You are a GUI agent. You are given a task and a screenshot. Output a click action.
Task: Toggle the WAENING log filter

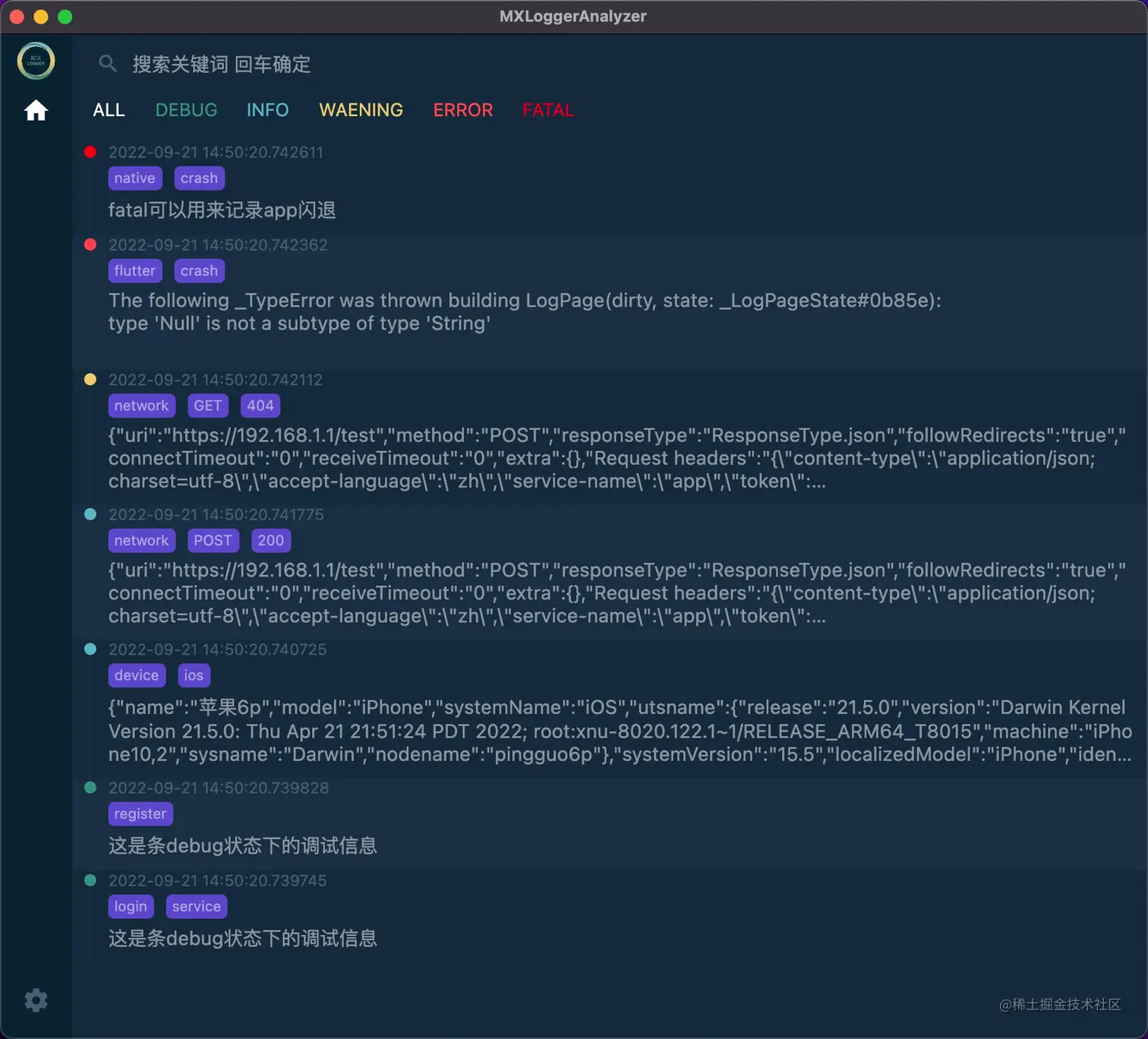pos(361,110)
